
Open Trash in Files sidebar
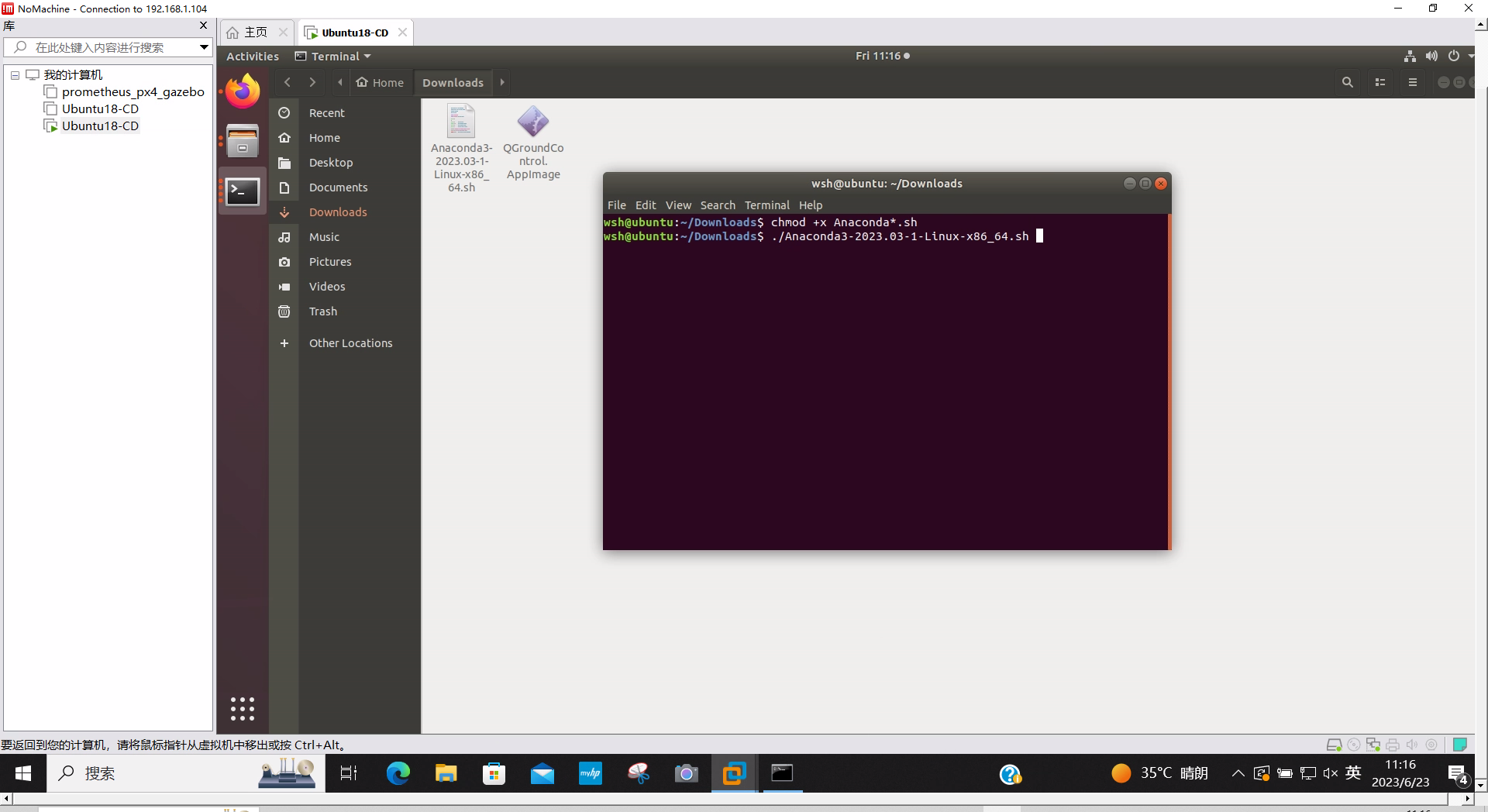pyautogui.click(x=346, y=311)
